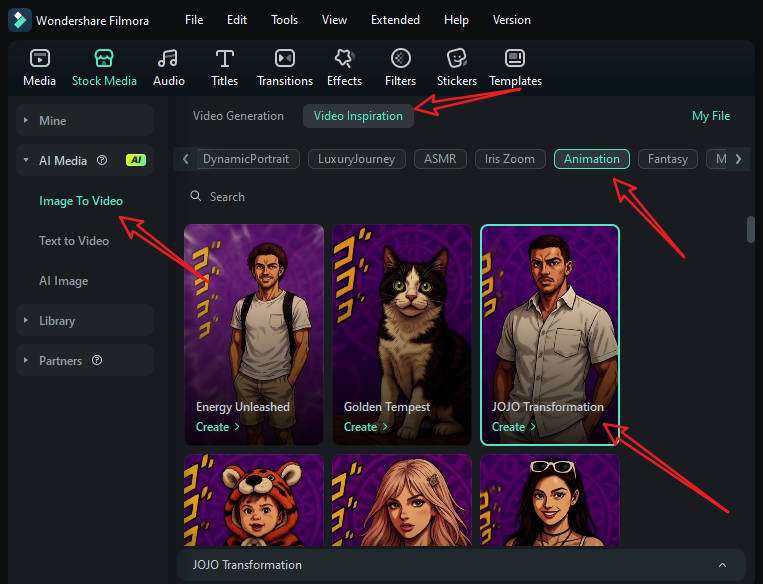Open the Edit menu
Image resolution: width=763 pixels, height=584 pixels.
(237, 20)
